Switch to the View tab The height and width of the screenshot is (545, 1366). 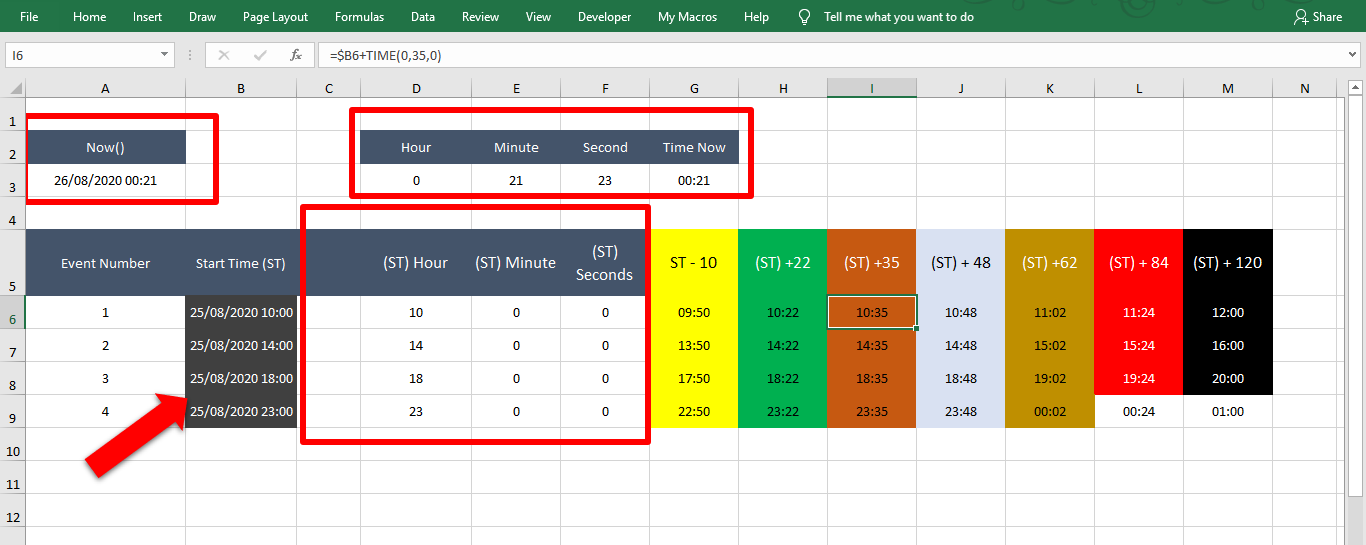pos(538,17)
